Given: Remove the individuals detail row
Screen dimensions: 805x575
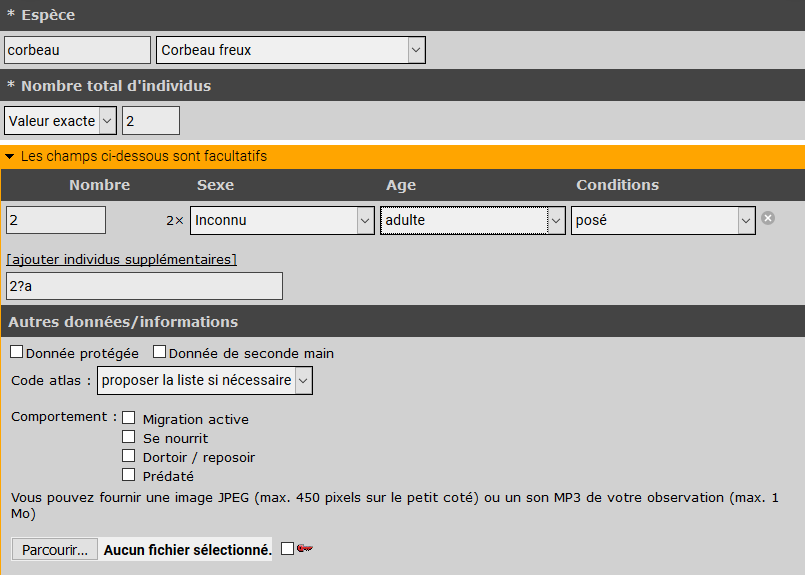Looking at the screenshot, I should click(768, 218).
